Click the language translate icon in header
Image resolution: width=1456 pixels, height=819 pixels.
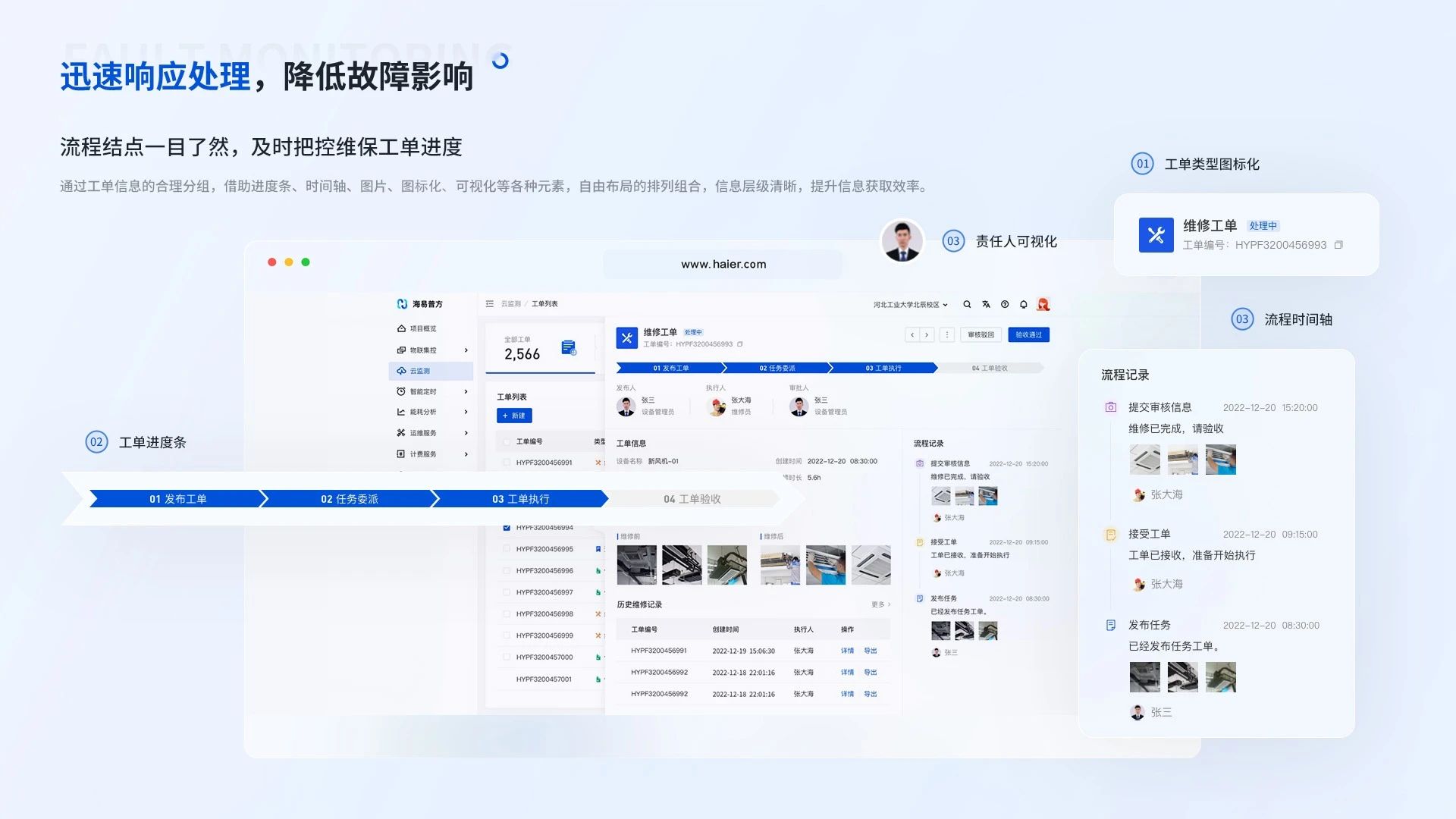point(986,305)
